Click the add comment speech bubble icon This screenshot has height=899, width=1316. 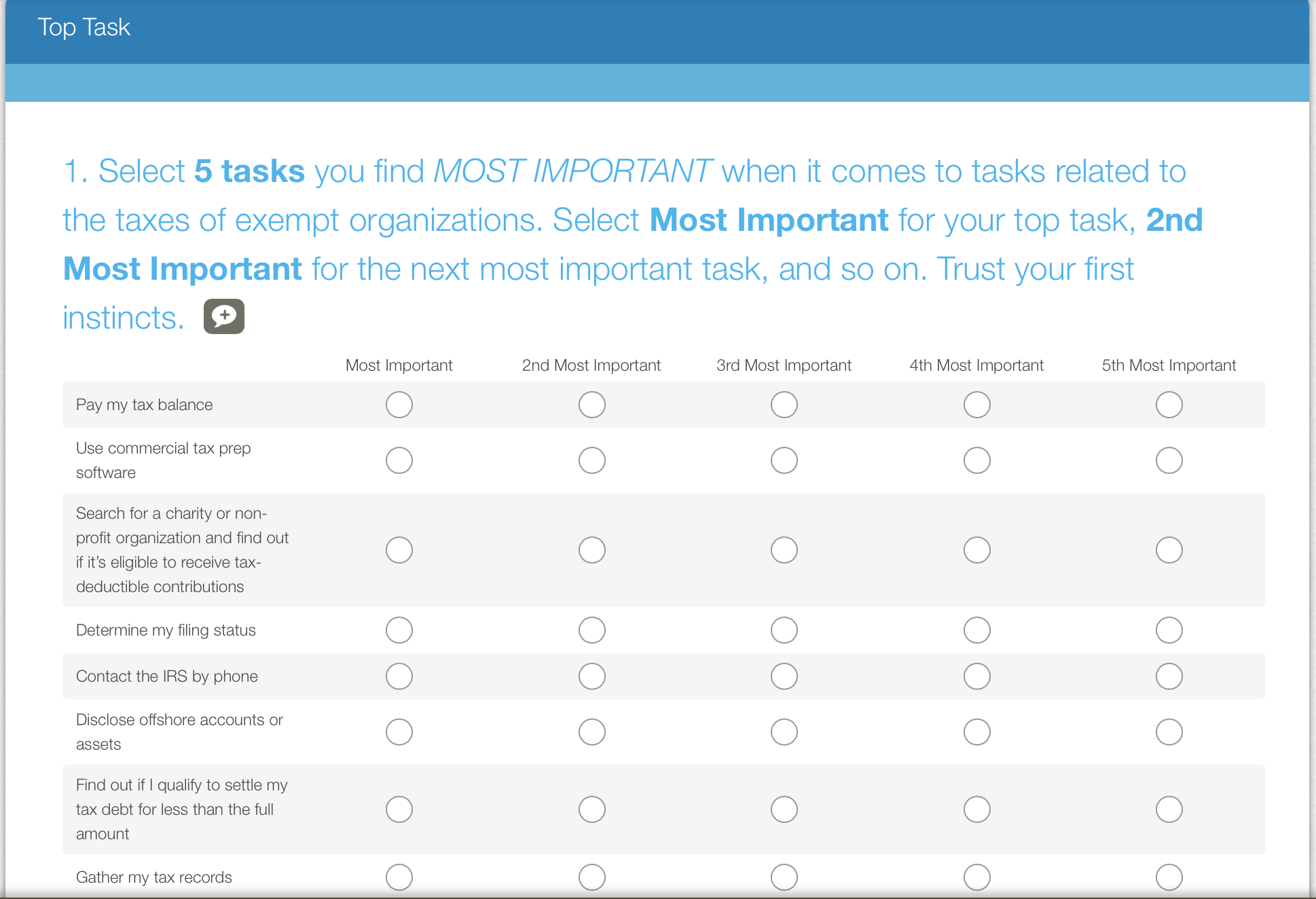[223, 316]
